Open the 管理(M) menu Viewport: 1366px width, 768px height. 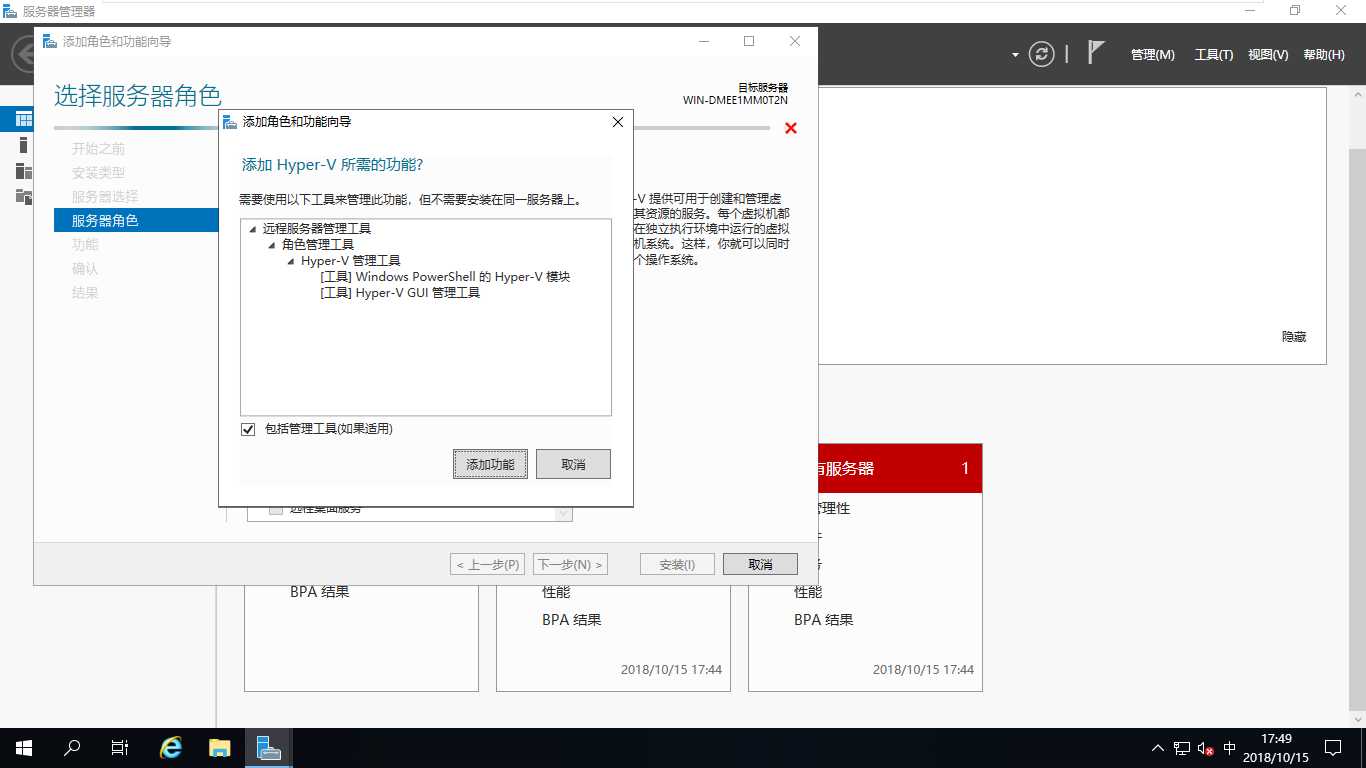(x=1152, y=55)
